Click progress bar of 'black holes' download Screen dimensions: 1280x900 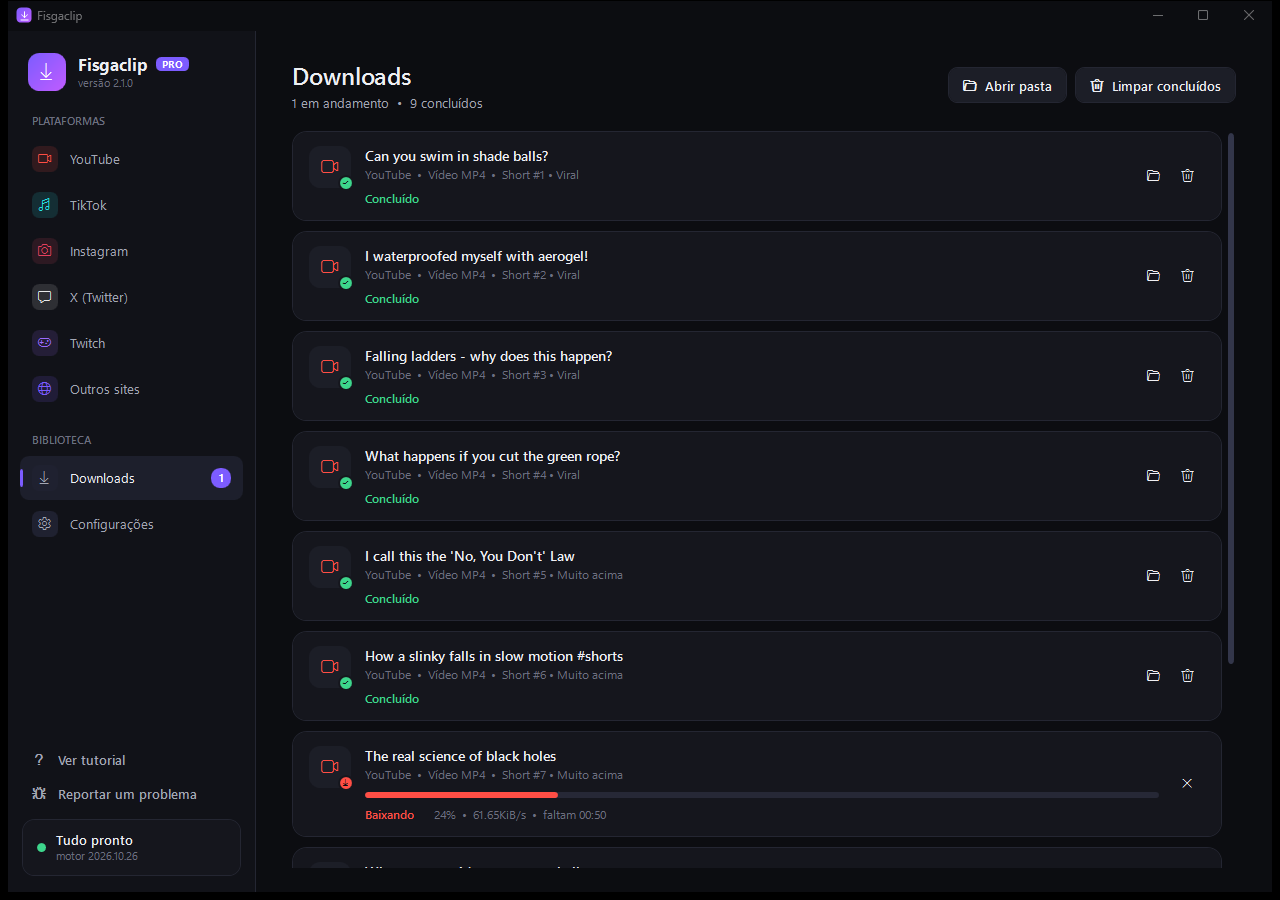(762, 795)
